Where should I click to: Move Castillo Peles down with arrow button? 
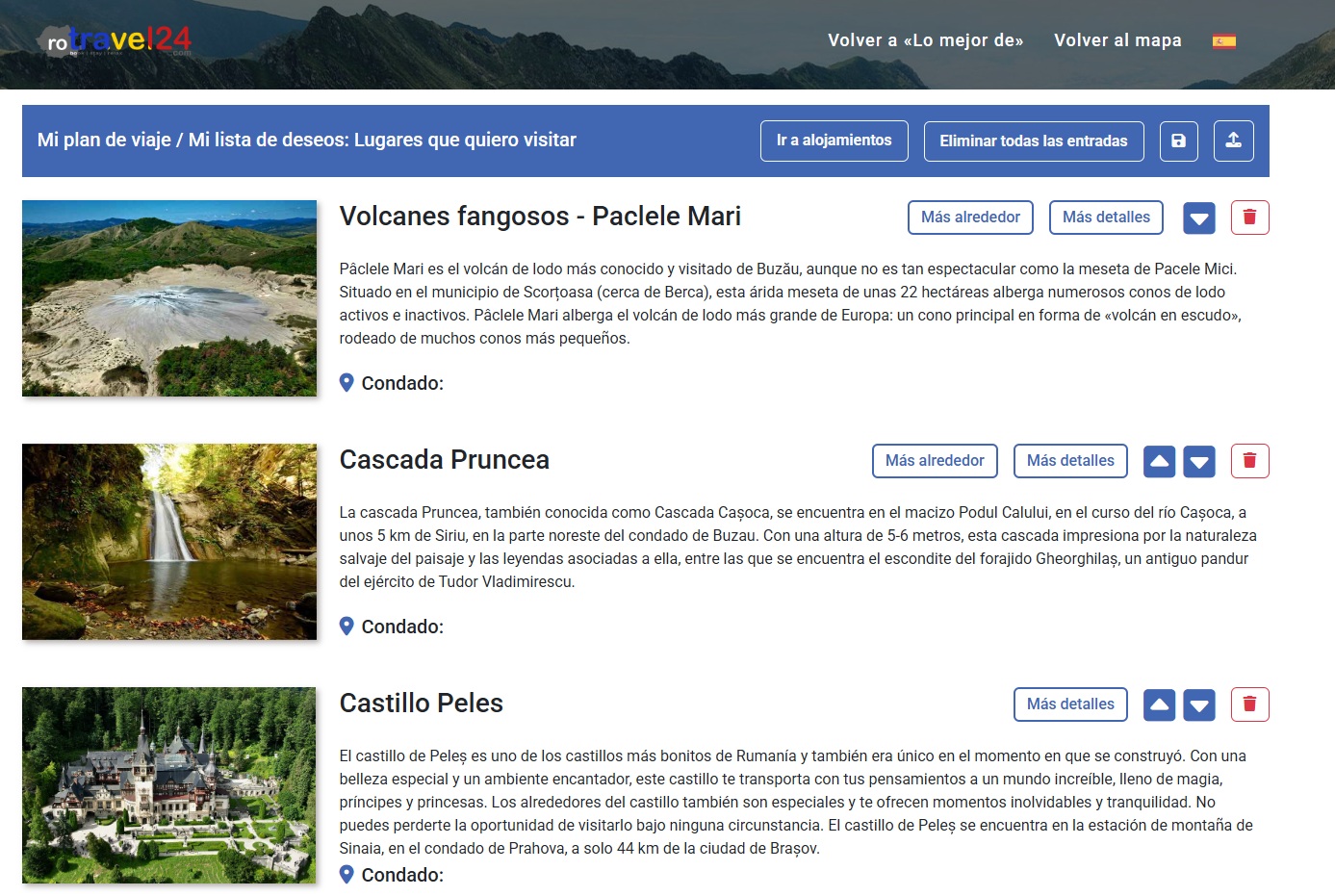pyautogui.click(x=1198, y=705)
